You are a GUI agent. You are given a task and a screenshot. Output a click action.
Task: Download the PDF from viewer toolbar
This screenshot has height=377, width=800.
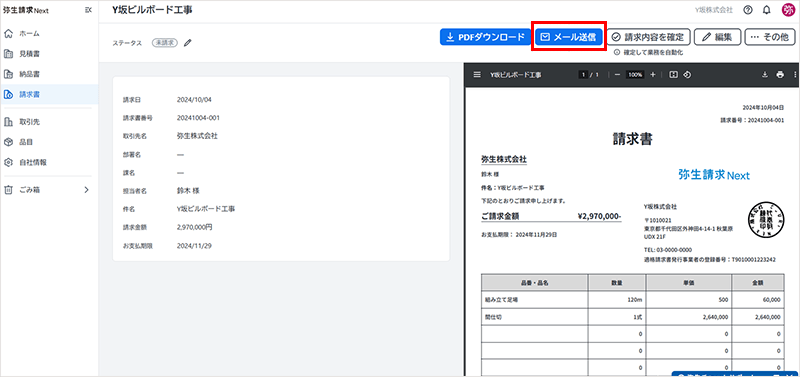765,74
